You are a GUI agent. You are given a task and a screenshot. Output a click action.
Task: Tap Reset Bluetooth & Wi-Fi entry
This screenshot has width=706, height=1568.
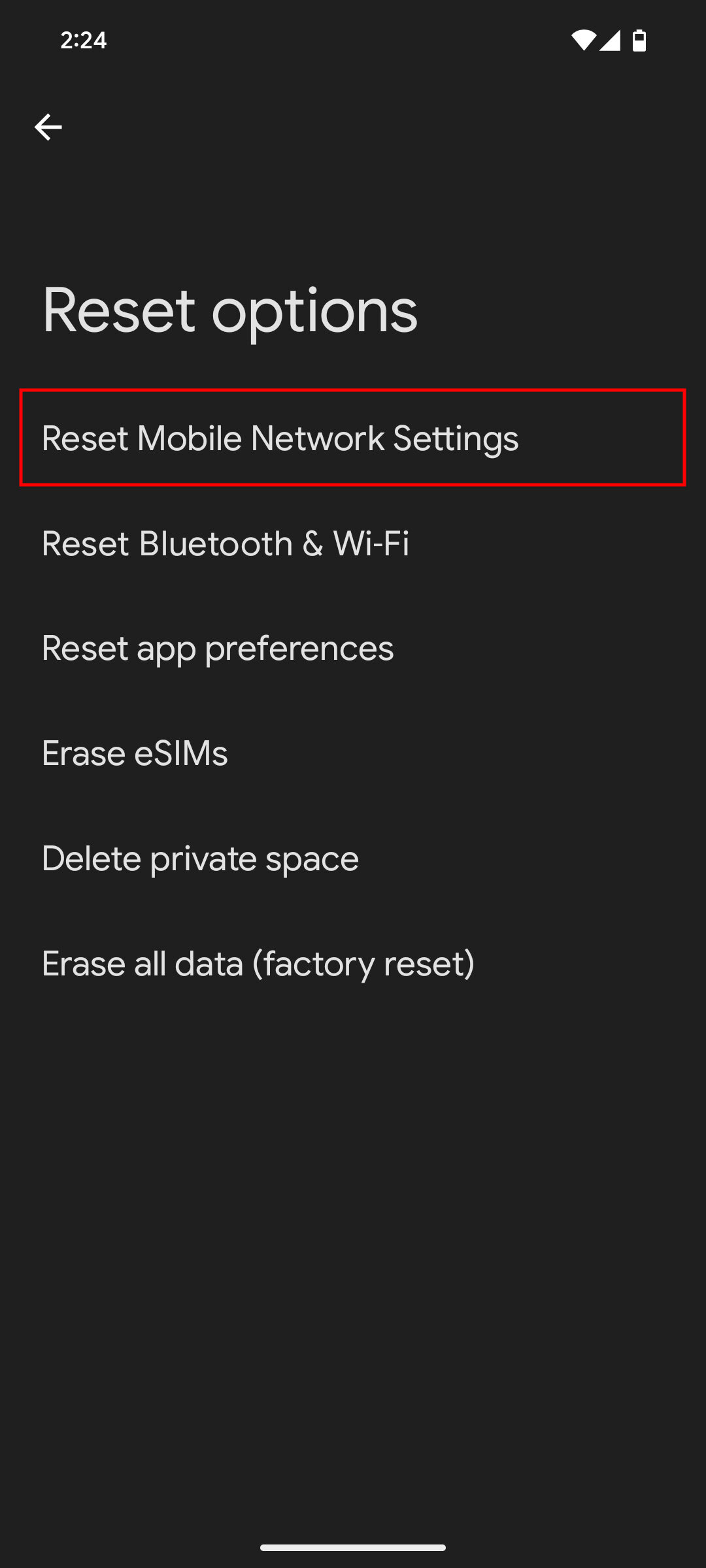227,544
